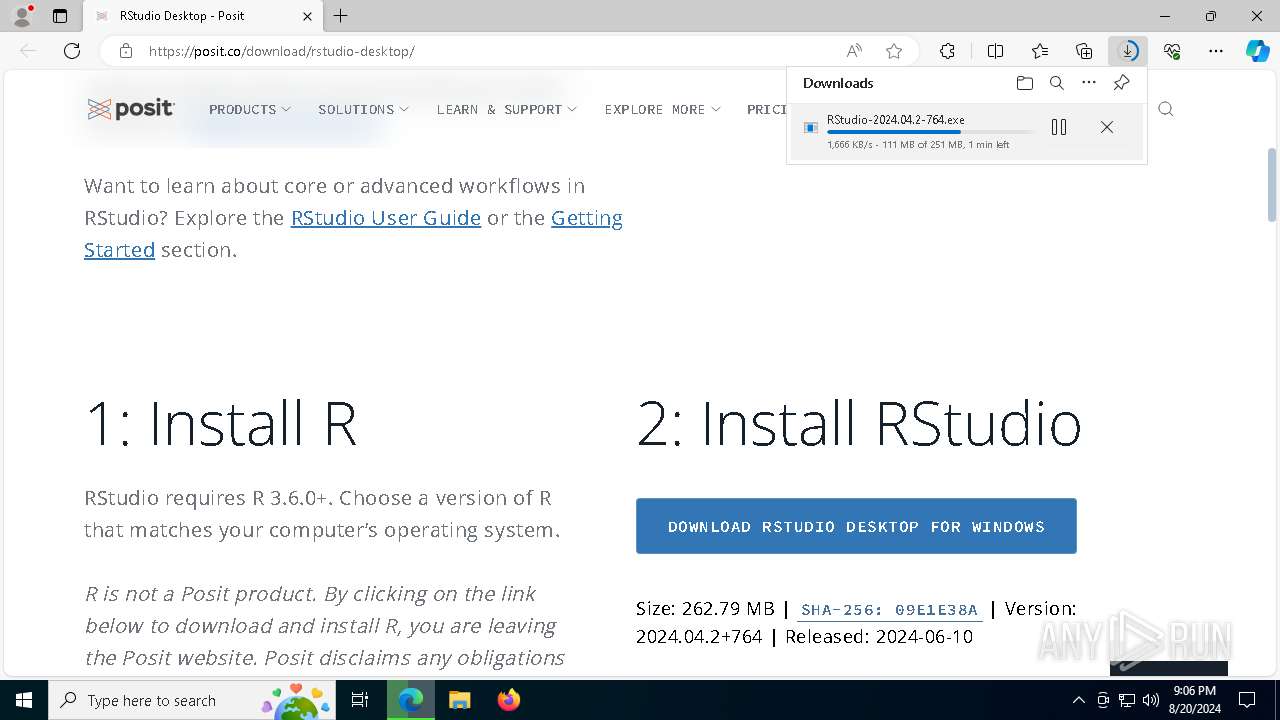1280x720 pixels.
Task: Expand the LEARN & SUPPORT menu
Action: click(x=507, y=110)
